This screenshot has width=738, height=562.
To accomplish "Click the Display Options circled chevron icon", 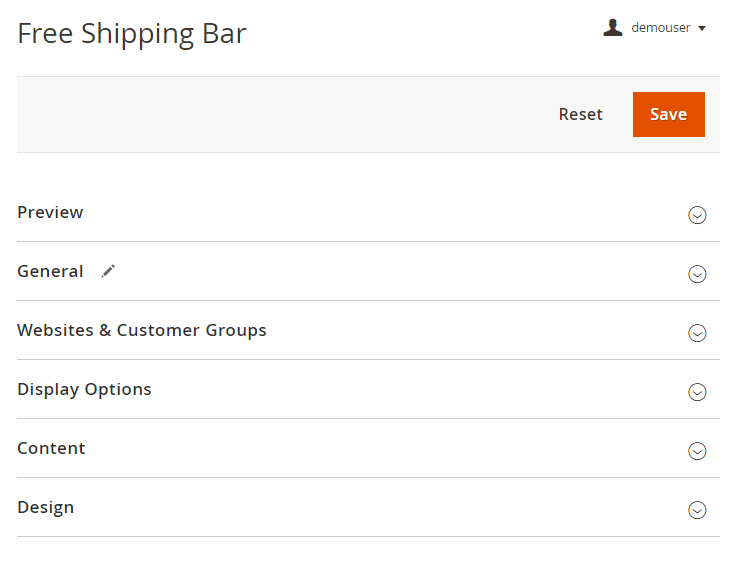I will click(x=697, y=392).
